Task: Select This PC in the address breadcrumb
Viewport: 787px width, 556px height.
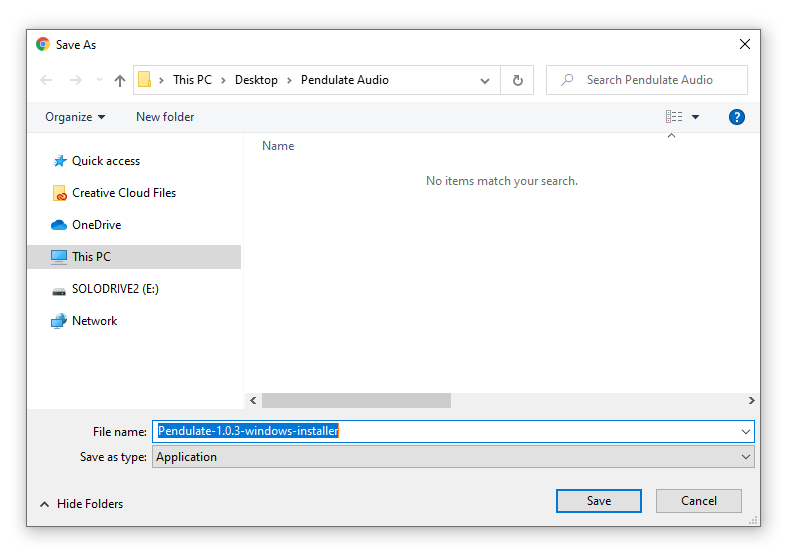Action: click(x=192, y=80)
